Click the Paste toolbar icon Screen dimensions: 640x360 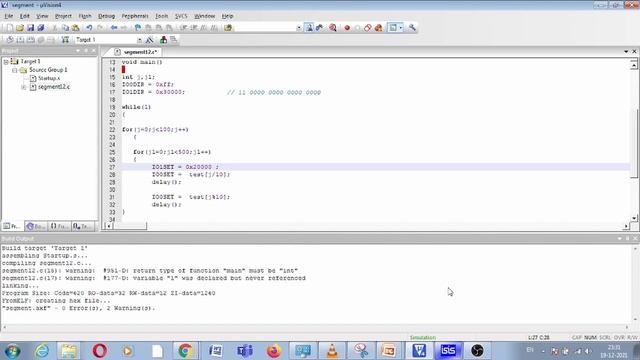pos(76,28)
